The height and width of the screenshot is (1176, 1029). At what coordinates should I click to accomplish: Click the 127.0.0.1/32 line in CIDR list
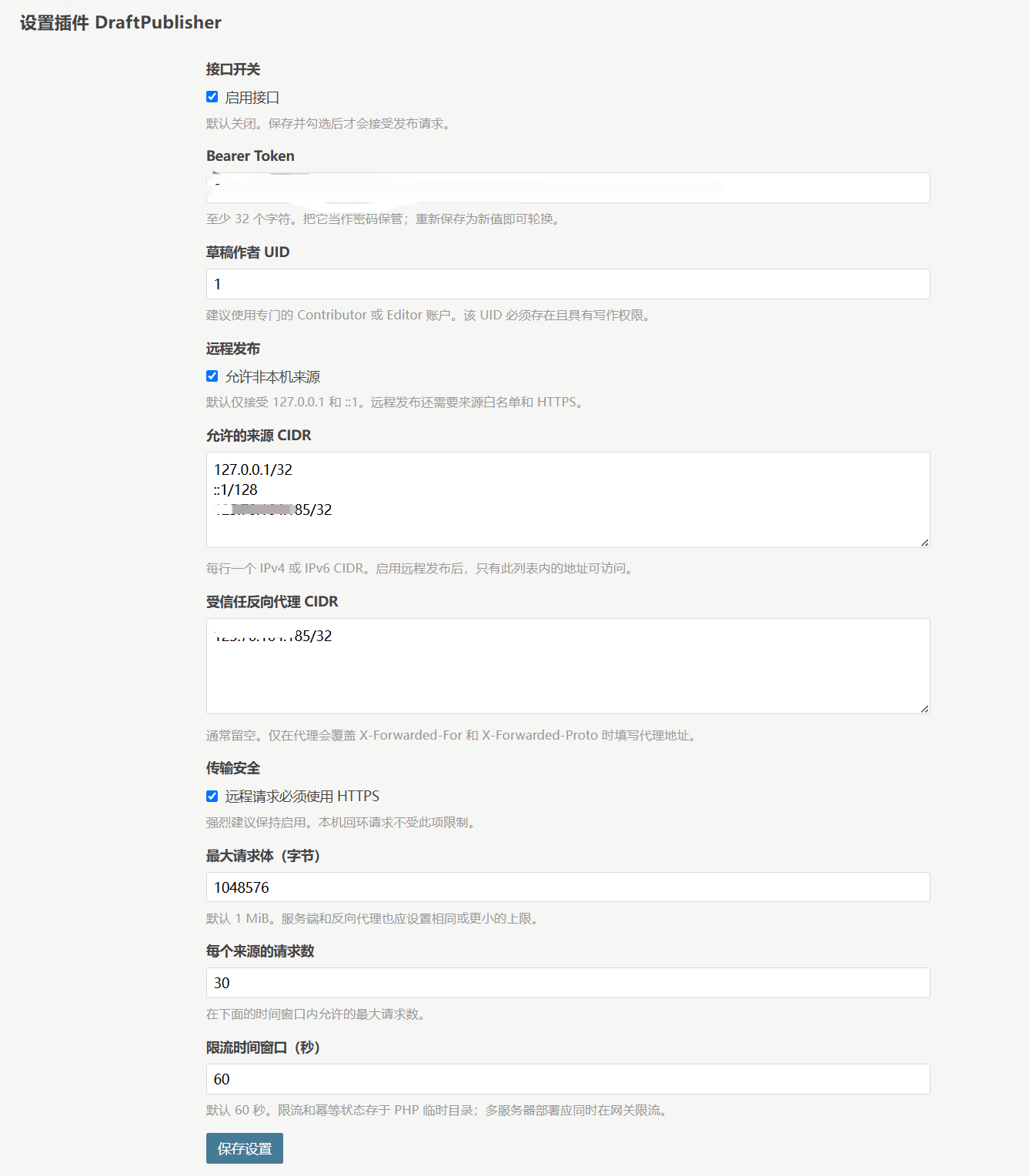[x=253, y=469]
